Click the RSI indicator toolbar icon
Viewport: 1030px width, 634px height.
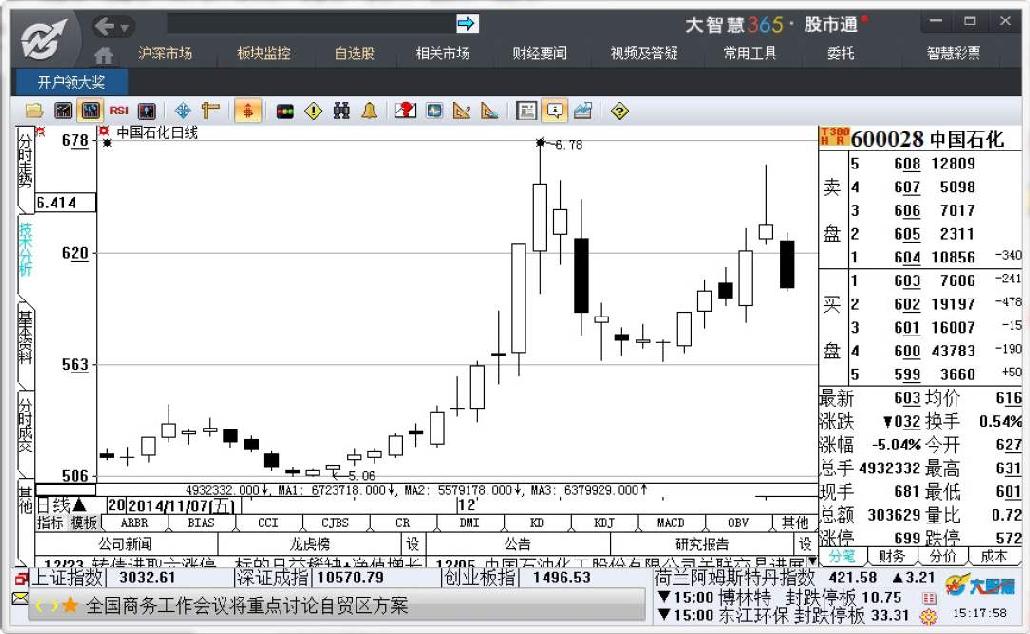119,111
